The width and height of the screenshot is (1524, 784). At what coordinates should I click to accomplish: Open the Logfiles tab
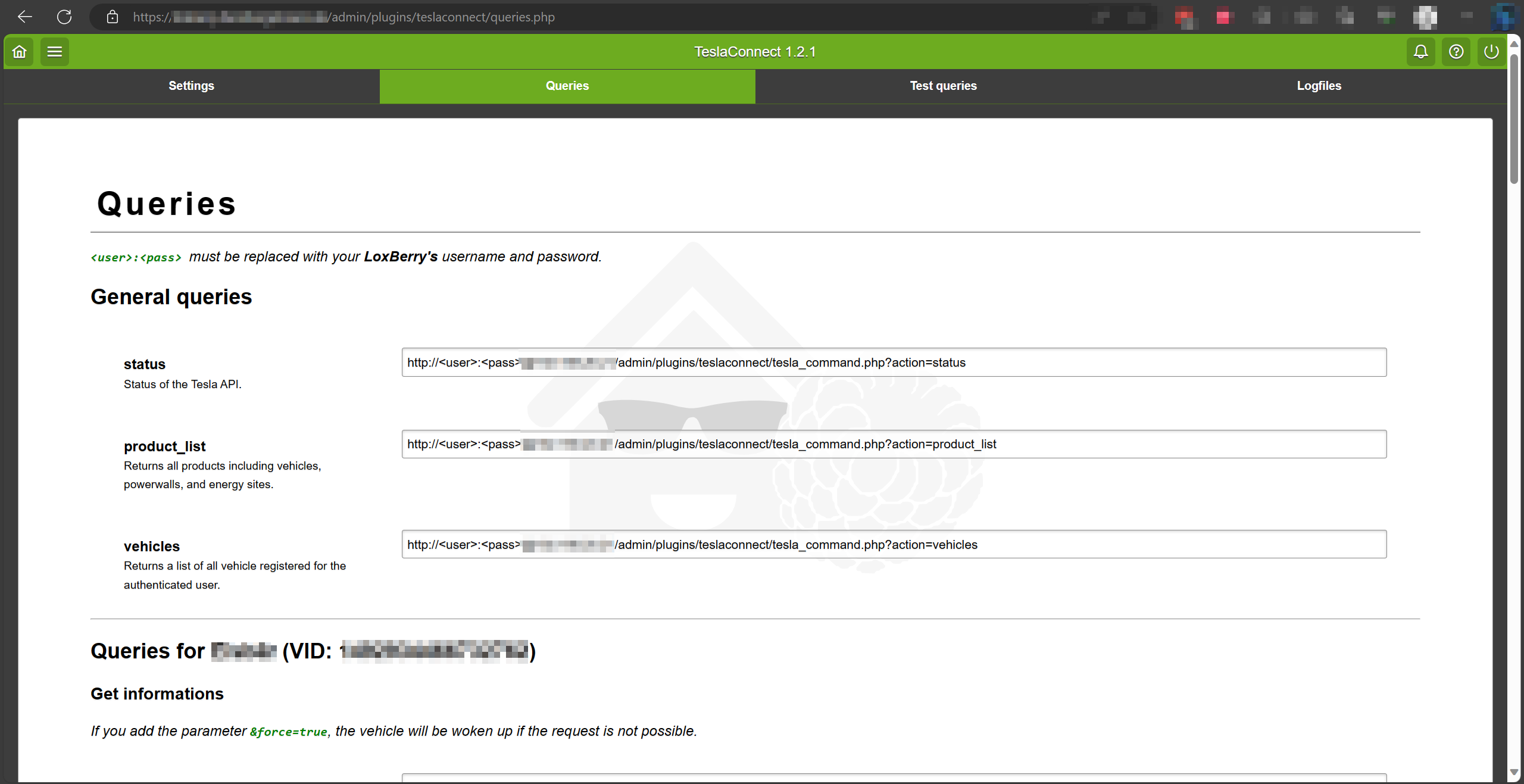coord(1319,86)
